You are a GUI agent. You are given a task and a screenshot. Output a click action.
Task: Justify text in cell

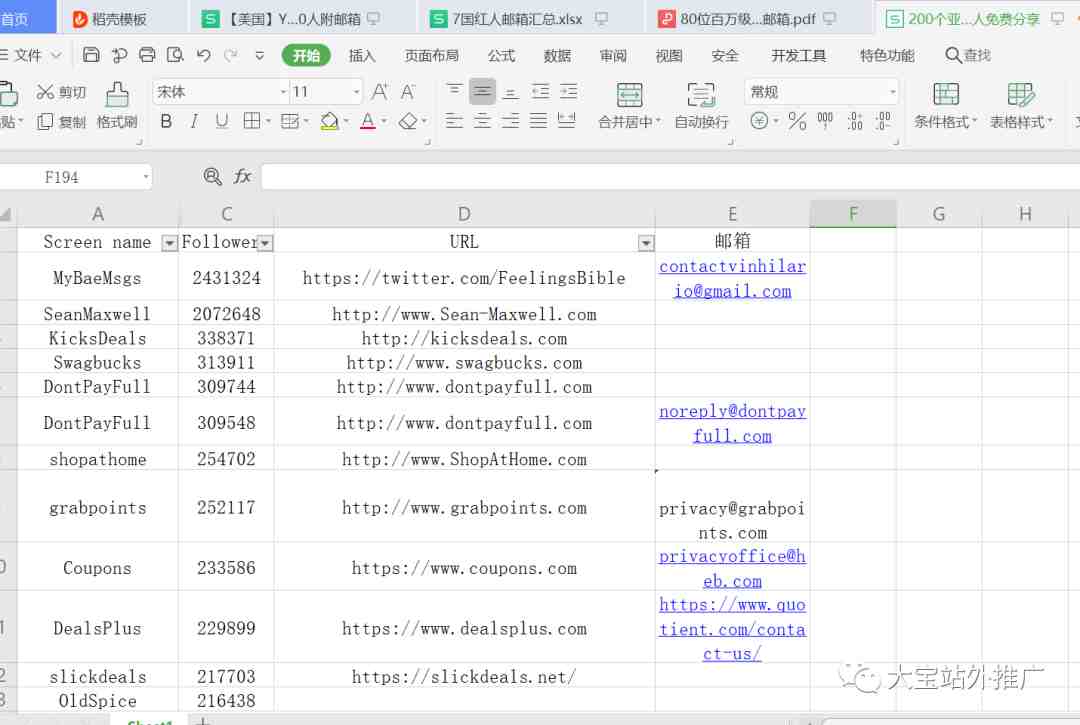[x=539, y=121]
